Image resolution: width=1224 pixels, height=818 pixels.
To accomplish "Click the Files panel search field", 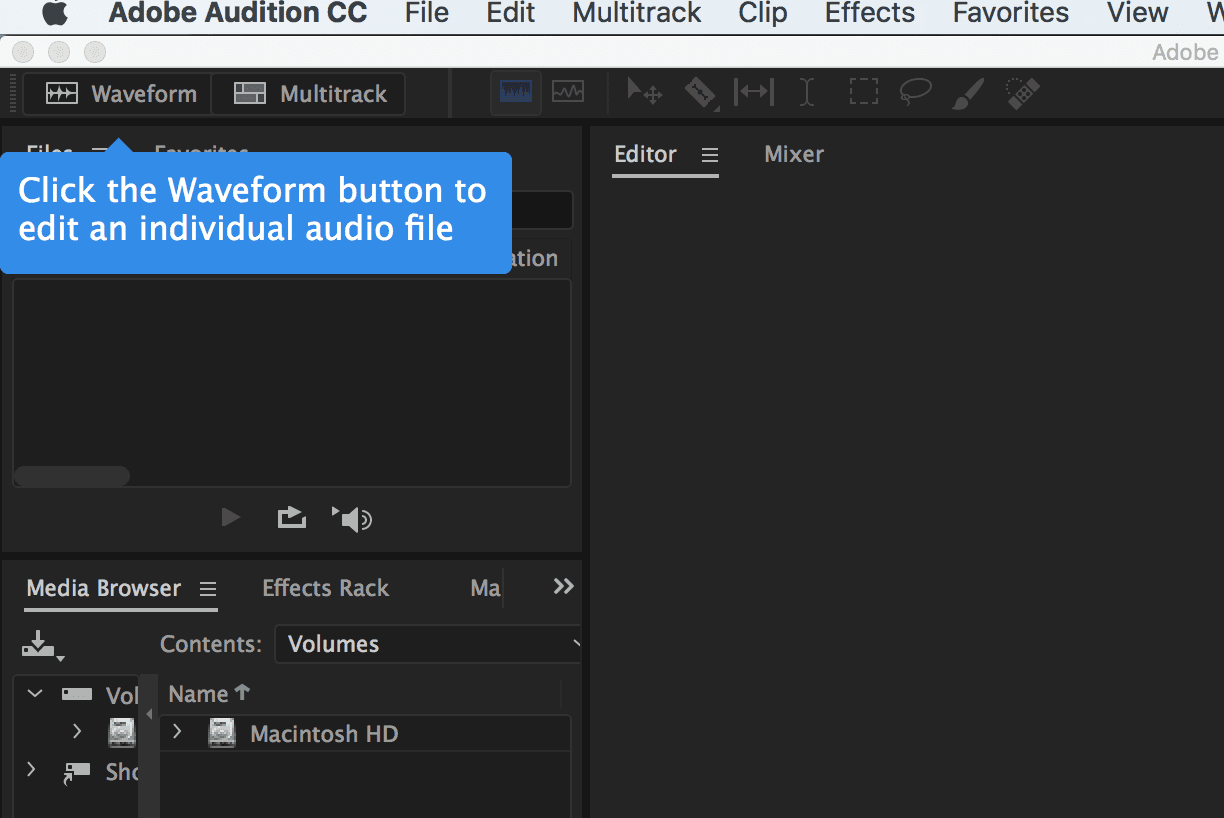I will tap(540, 210).
